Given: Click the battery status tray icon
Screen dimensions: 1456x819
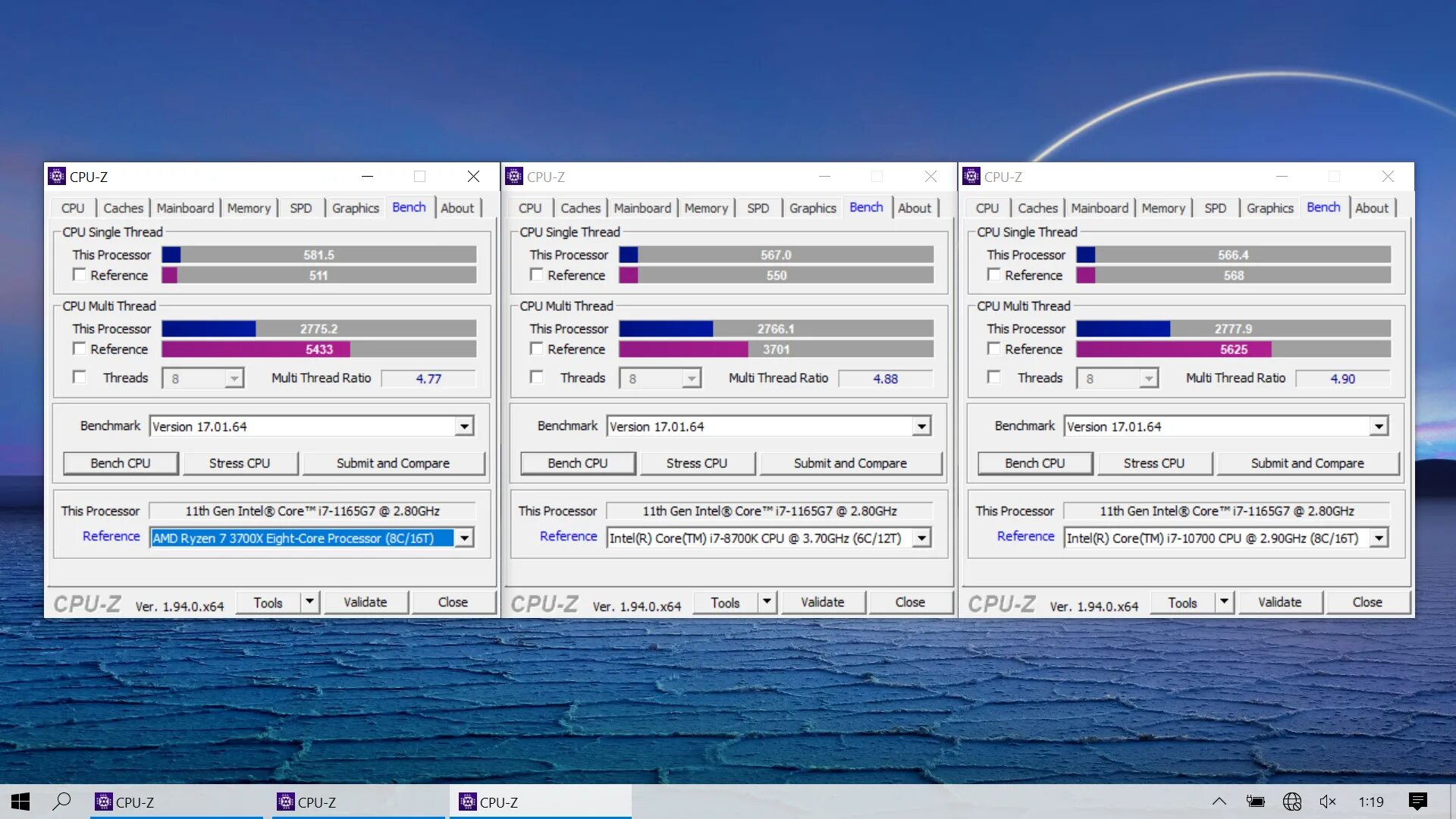Looking at the screenshot, I should pos(1255,802).
